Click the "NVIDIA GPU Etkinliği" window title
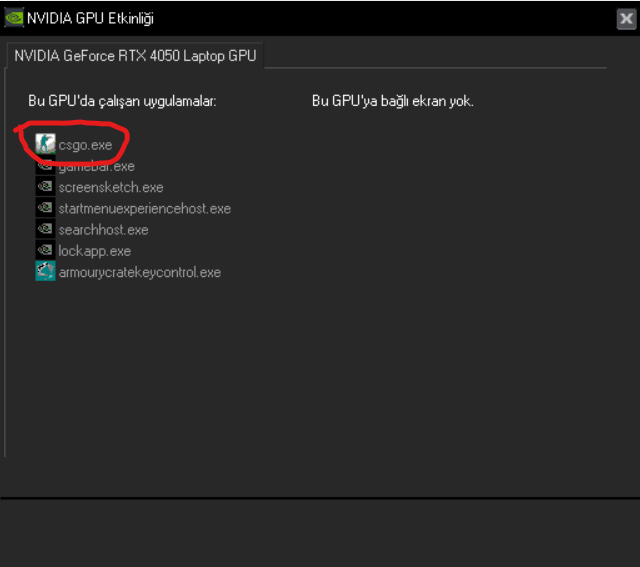640x567 pixels. (90, 18)
